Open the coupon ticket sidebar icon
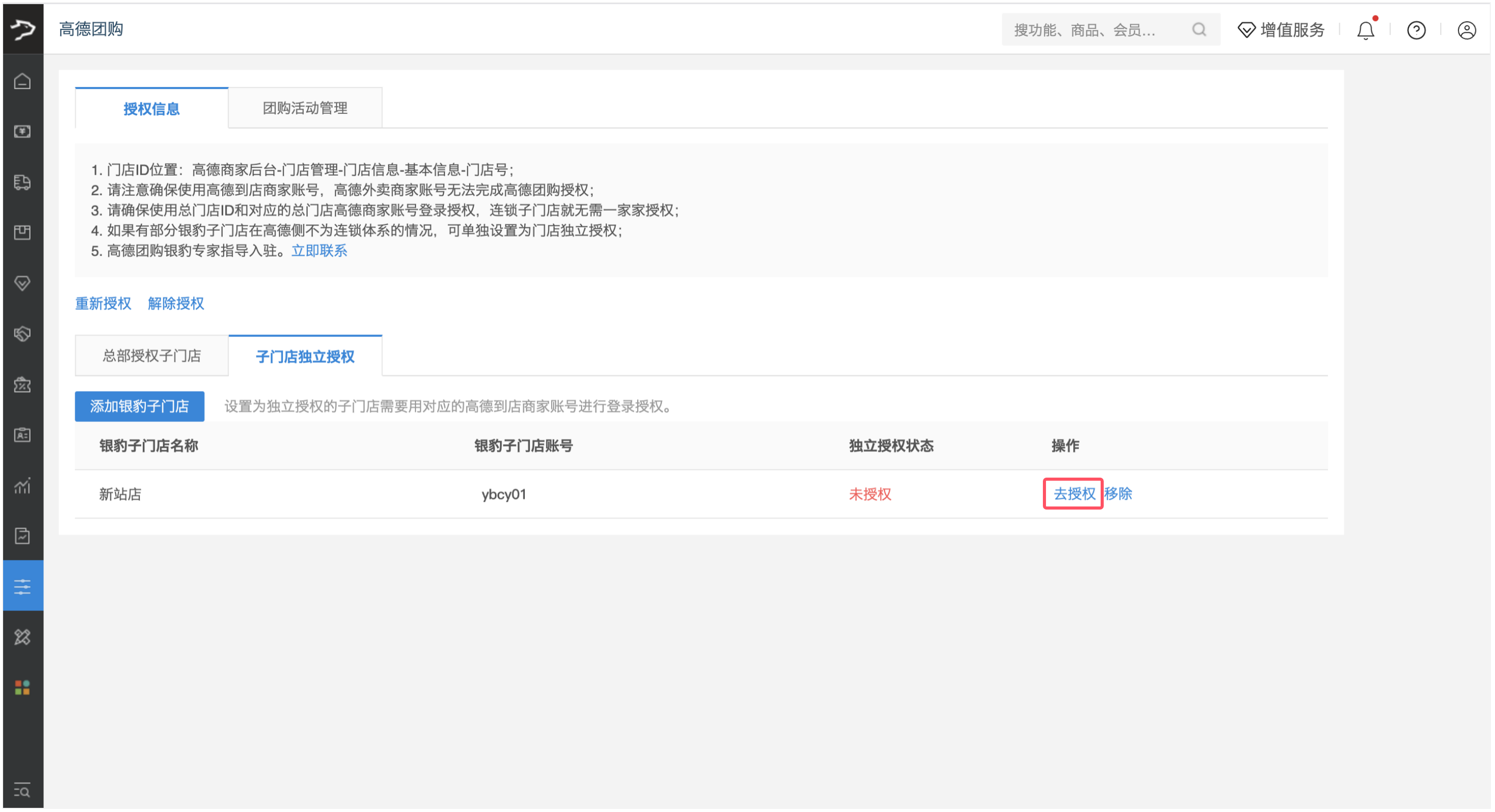The image size is (1495, 812). 23,385
